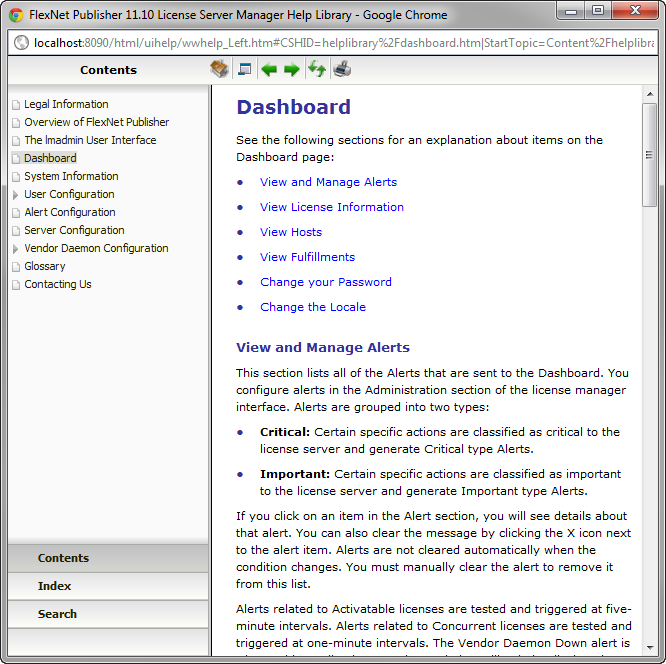
Task: Click the page icon beside Contacting Us
Action: (x=16, y=285)
